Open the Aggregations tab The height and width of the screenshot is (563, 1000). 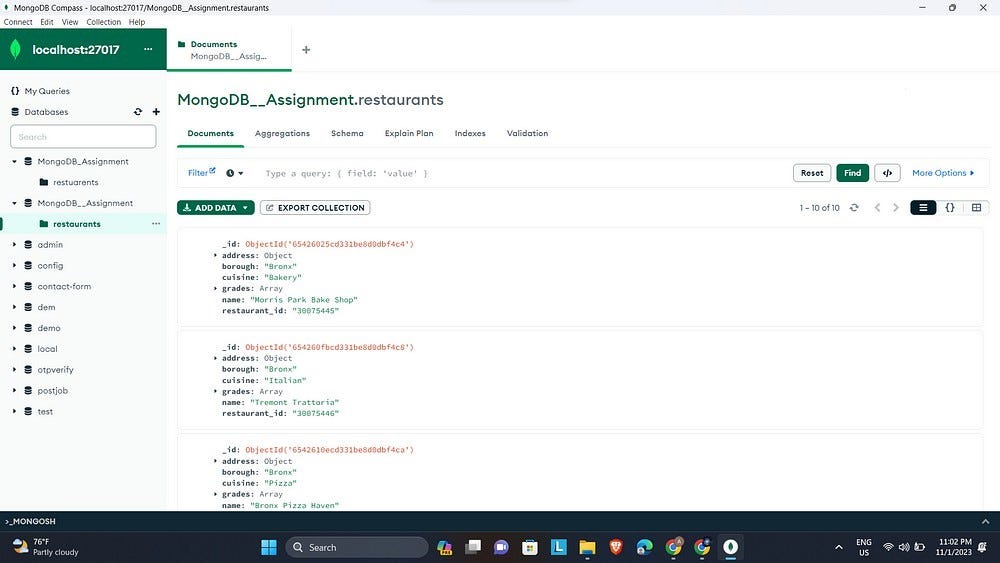click(282, 133)
